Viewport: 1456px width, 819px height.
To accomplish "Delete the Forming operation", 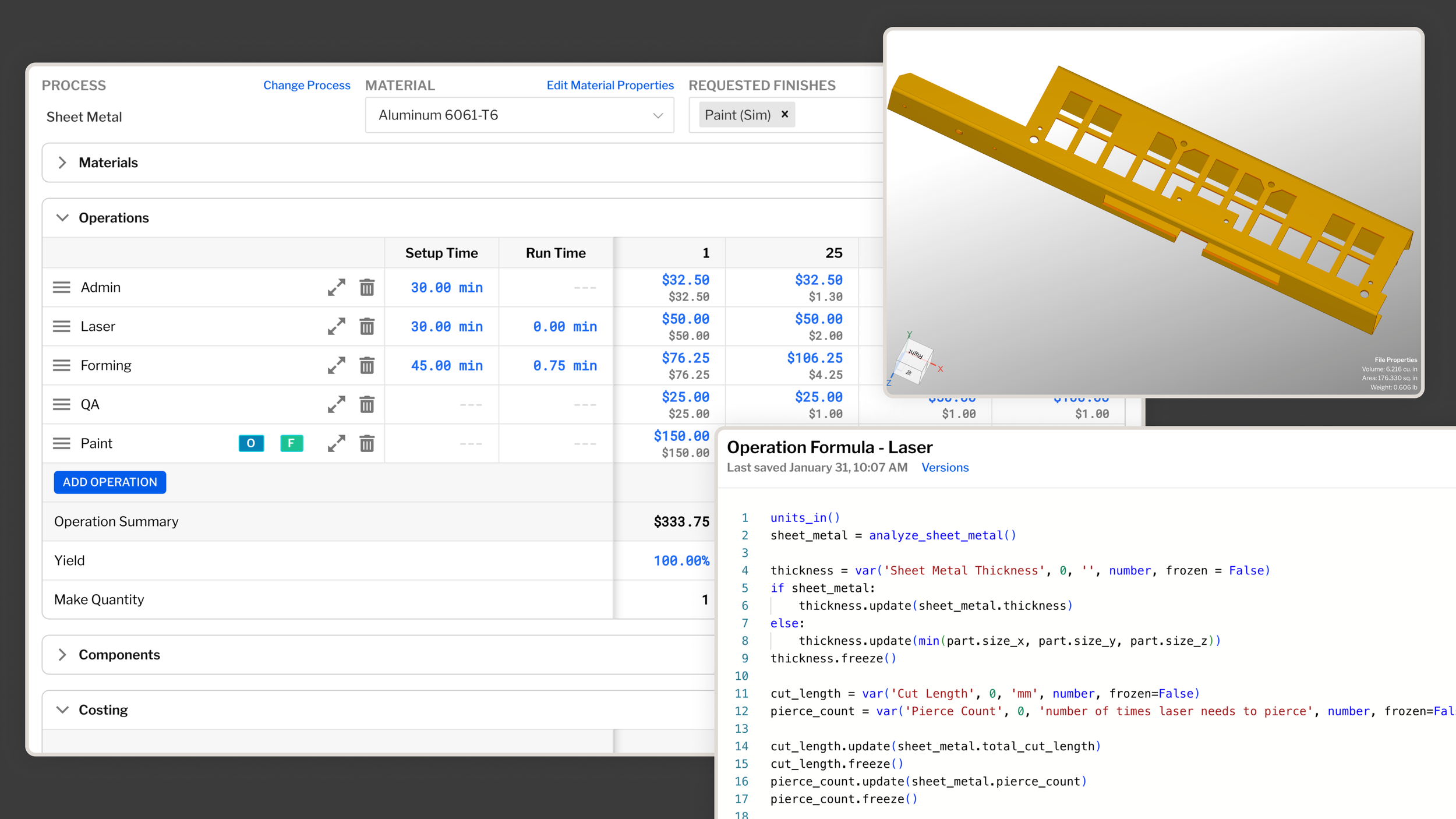I will click(x=367, y=365).
